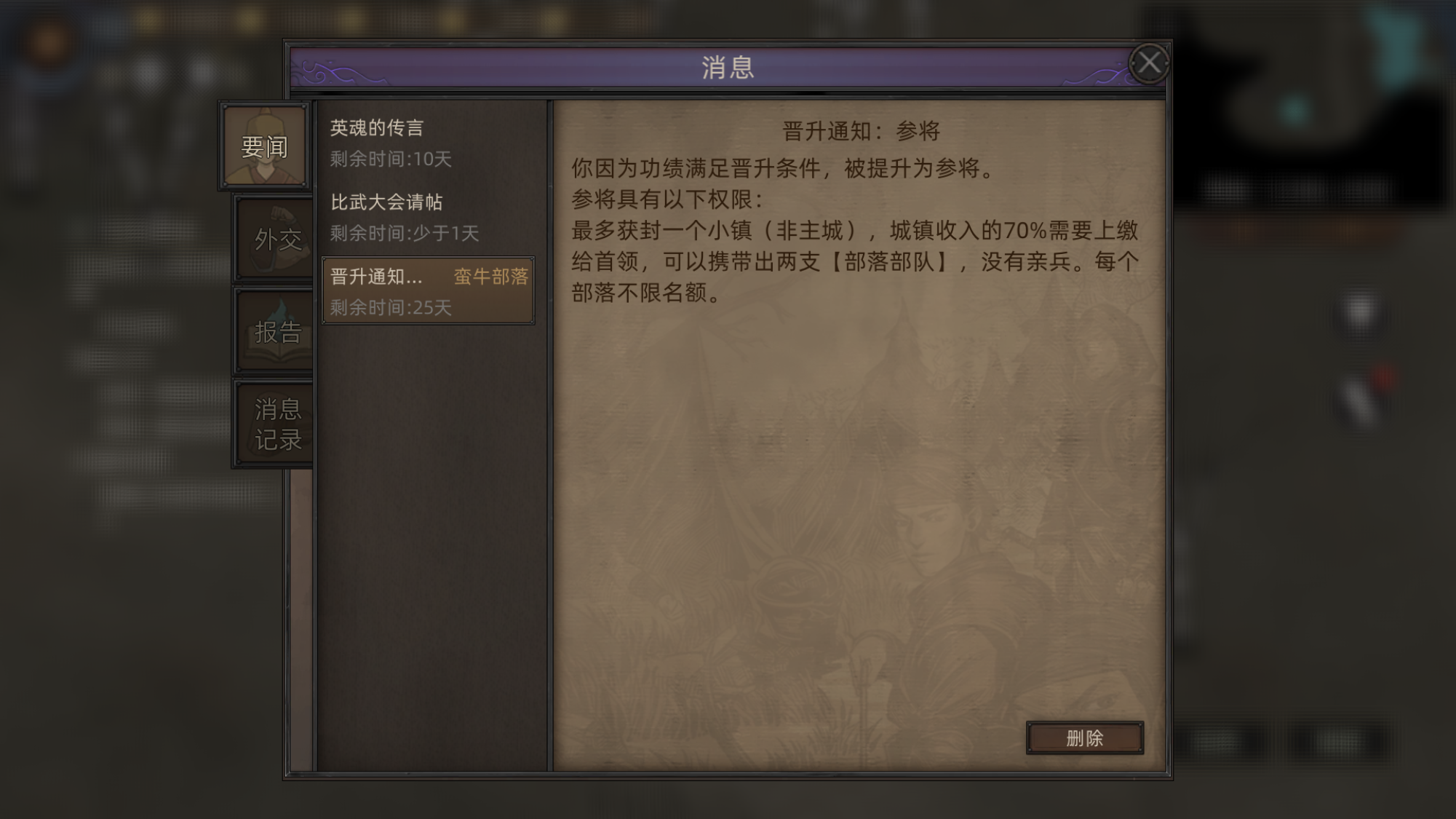
Task: Select the 比武大会请帖 invitation message
Action: (429, 217)
